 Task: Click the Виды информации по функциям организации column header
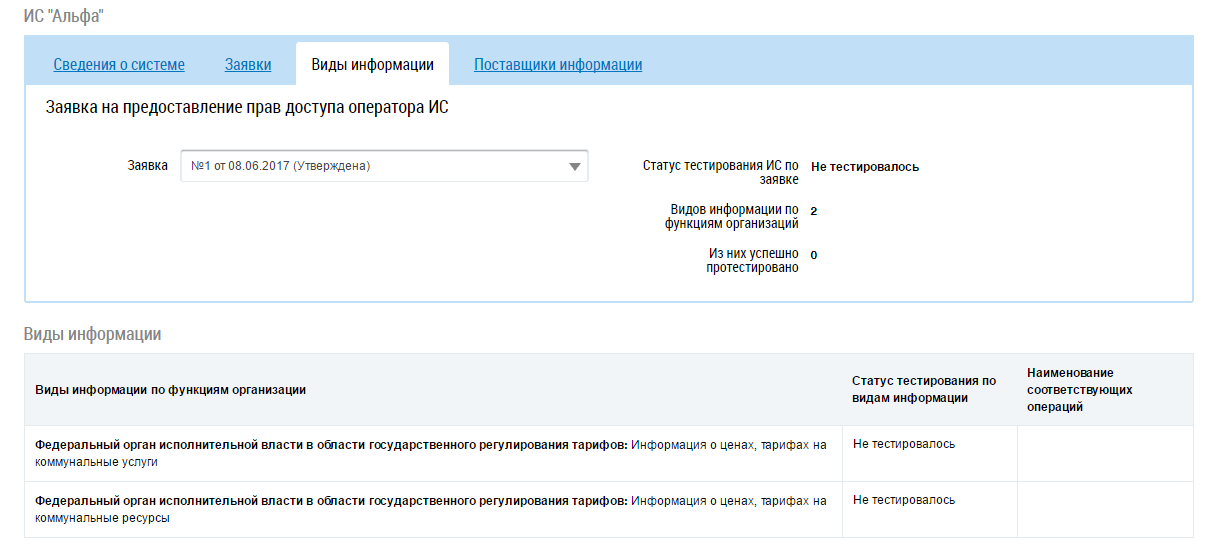171,390
